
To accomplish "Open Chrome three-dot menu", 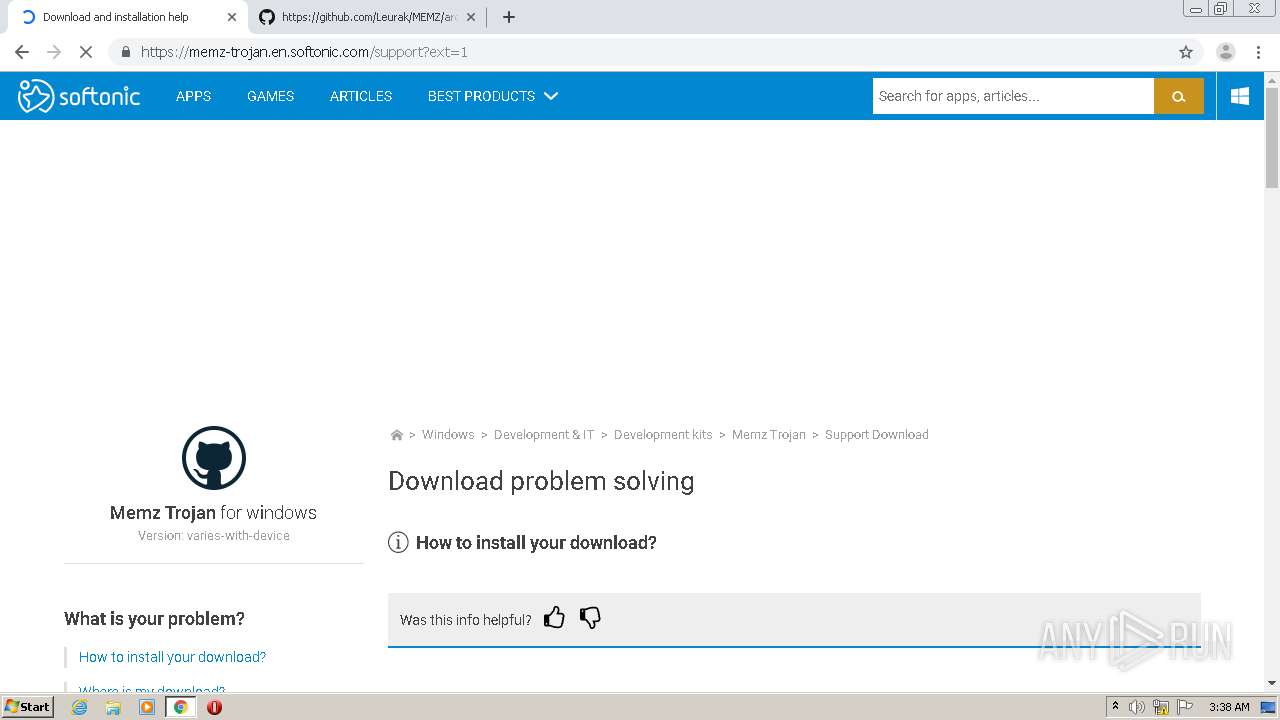I will point(1258,52).
